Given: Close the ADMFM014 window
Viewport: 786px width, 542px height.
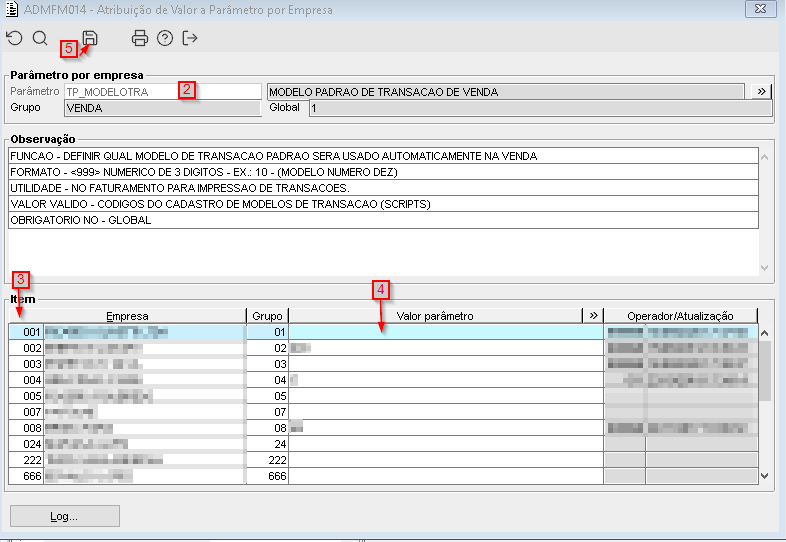Looking at the screenshot, I should (x=760, y=9).
